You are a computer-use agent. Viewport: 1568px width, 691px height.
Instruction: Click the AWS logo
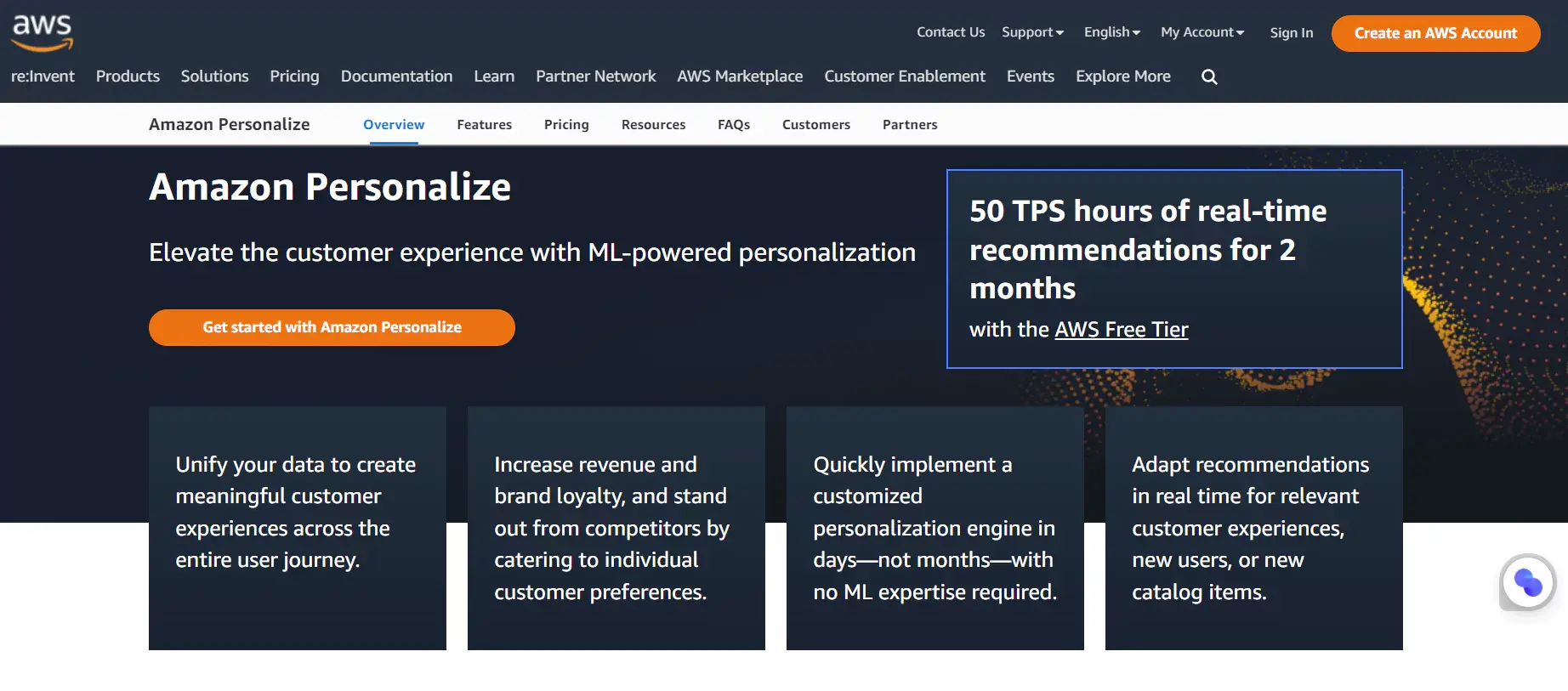42,32
